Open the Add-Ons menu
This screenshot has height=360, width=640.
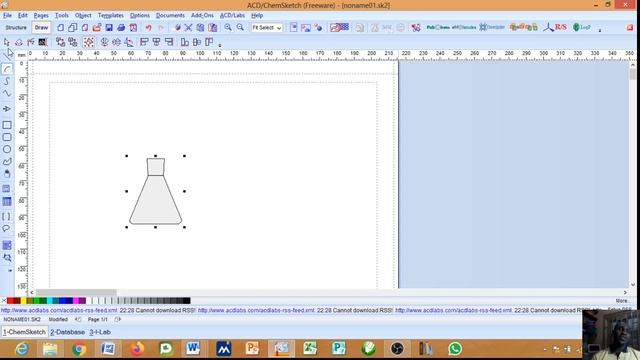pos(202,16)
